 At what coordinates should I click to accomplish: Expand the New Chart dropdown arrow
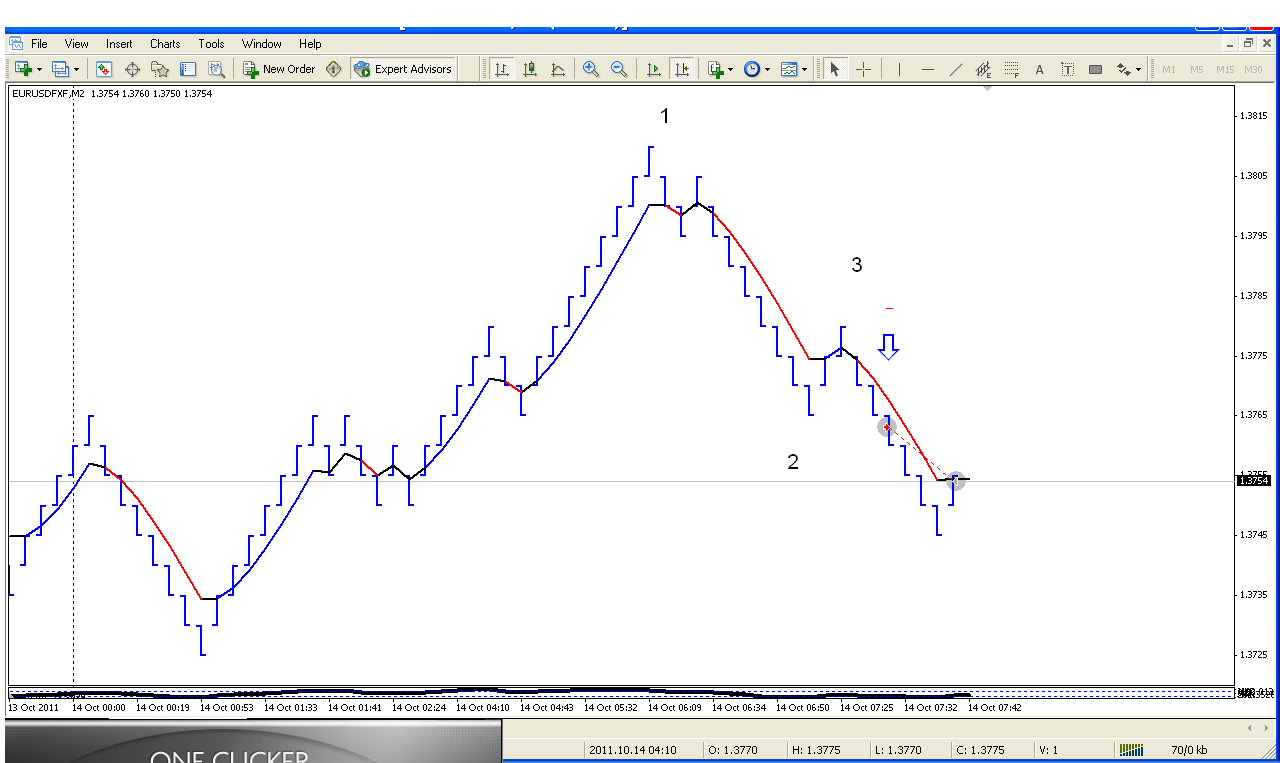pos(39,70)
